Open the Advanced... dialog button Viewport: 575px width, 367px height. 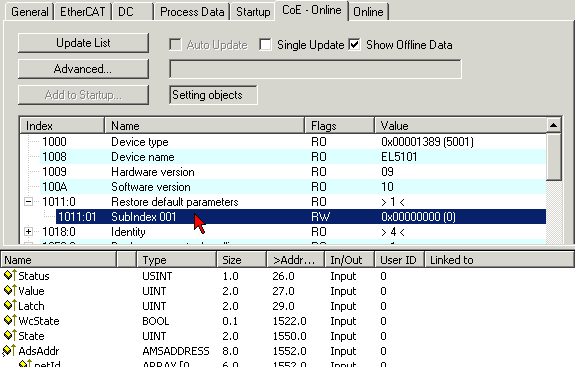coord(83,69)
